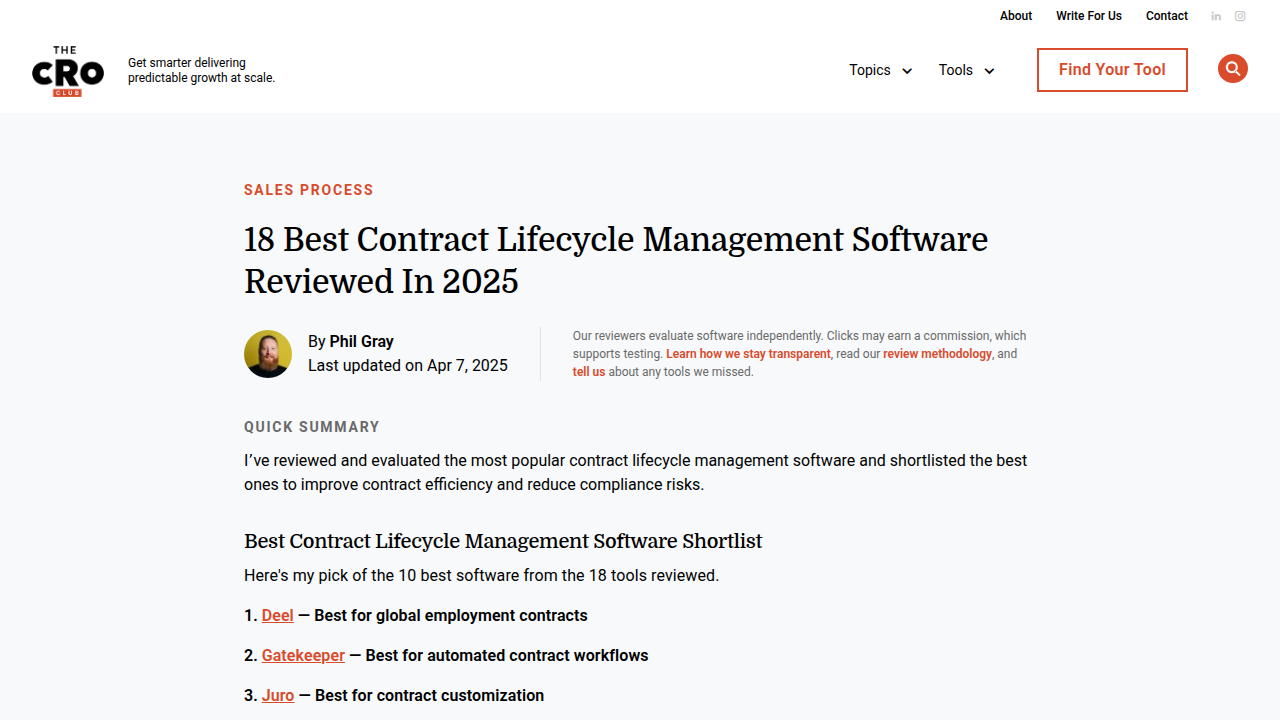Click the Last updated on Apr 7, 2025 text

pos(408,366)
